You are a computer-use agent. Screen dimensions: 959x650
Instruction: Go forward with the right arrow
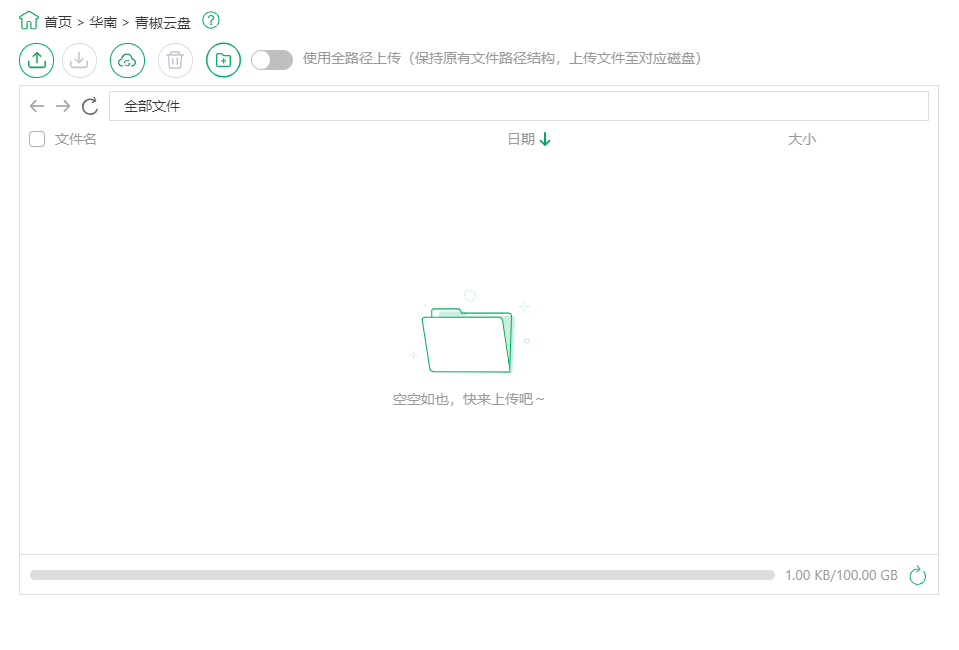click(63, 106)
